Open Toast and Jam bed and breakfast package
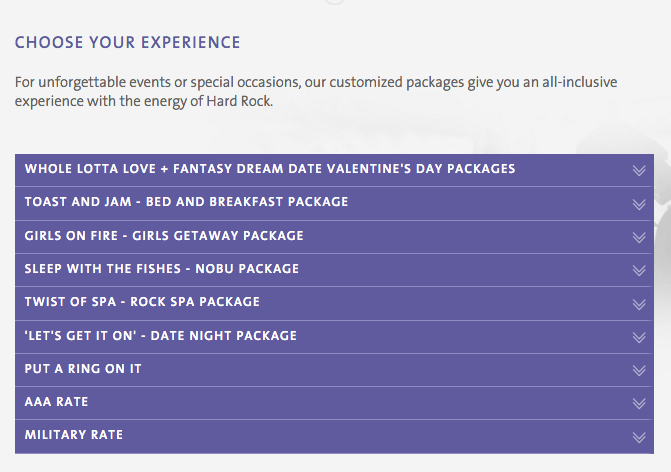The height and width of the screenshot is (472, 671). coord(334,204)
